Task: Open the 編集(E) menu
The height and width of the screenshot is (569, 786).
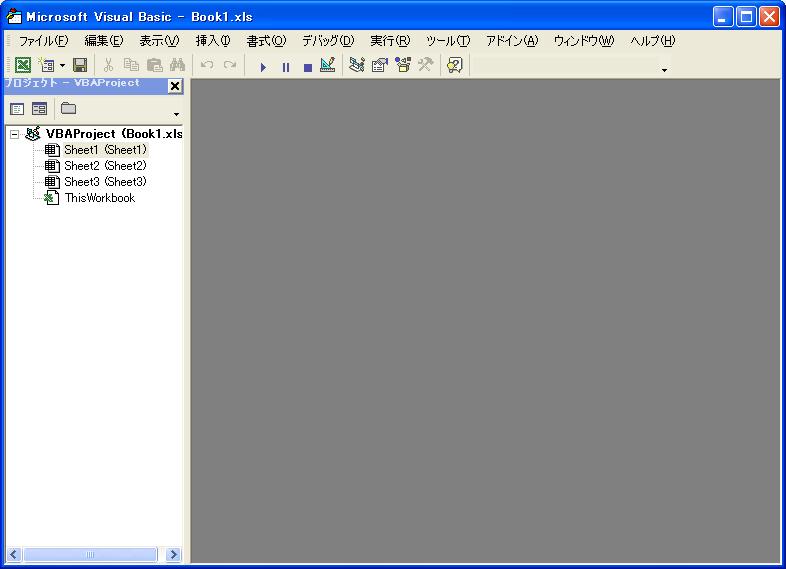Action: tap(104, 41)
